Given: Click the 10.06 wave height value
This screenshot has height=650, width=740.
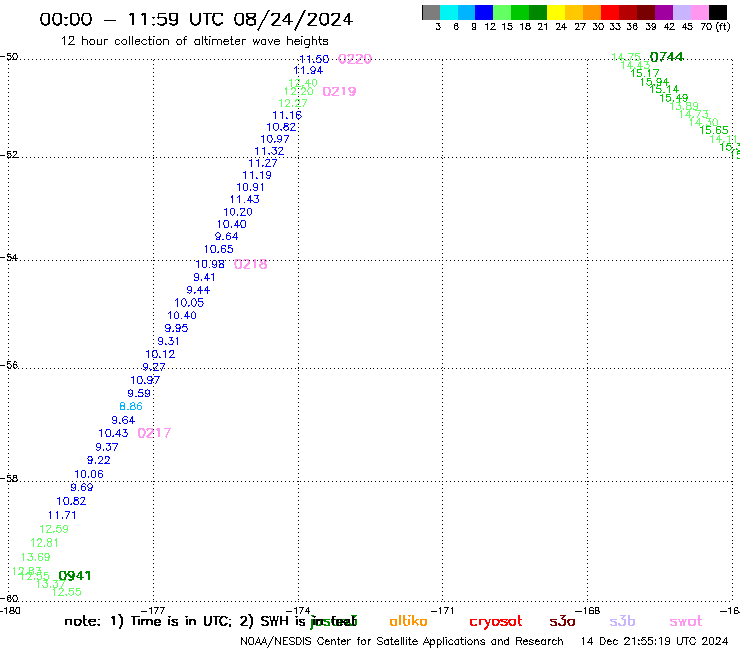Looking at the screenshot, I should (89, 474).
